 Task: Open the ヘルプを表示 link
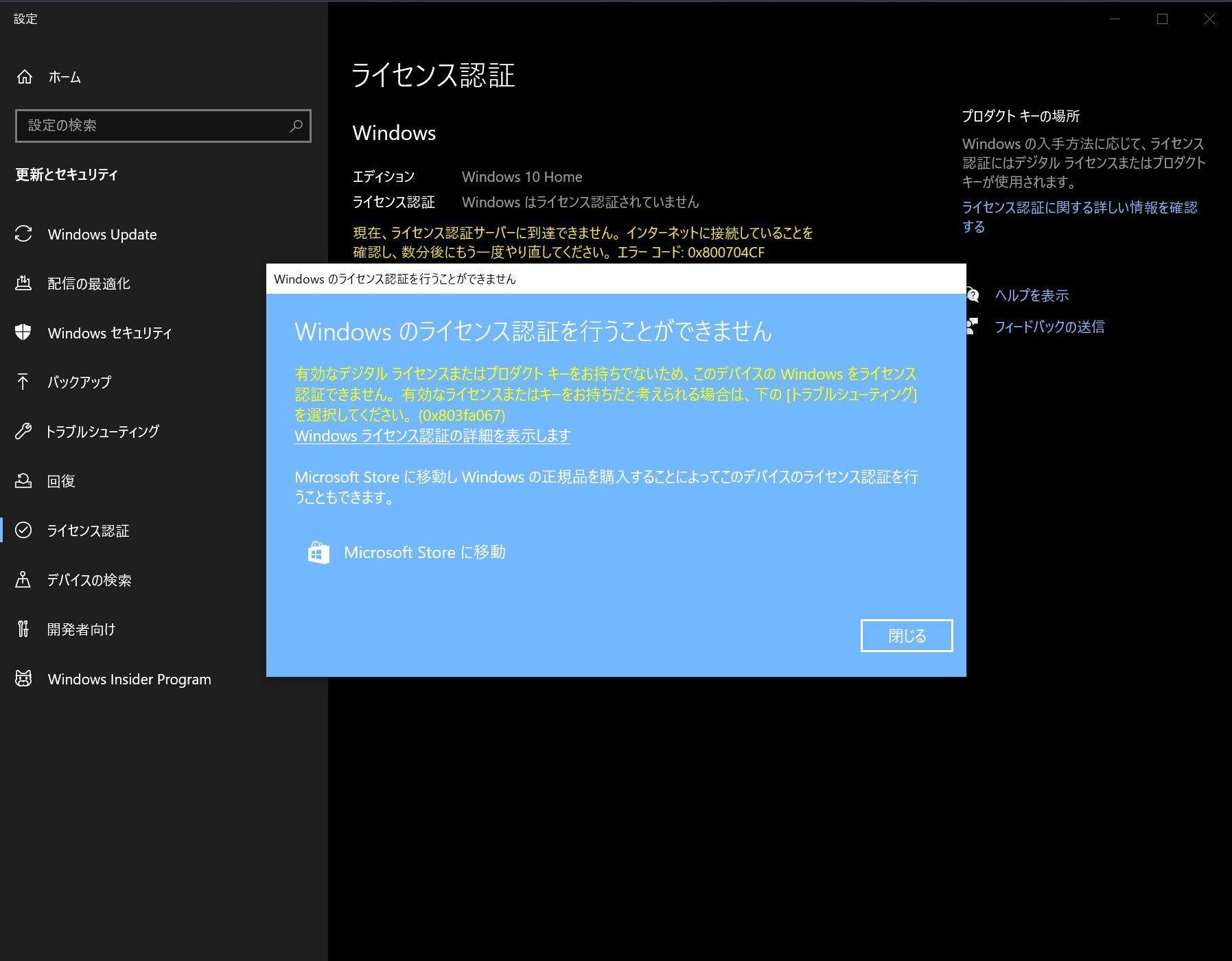(x=1032, y=295)
